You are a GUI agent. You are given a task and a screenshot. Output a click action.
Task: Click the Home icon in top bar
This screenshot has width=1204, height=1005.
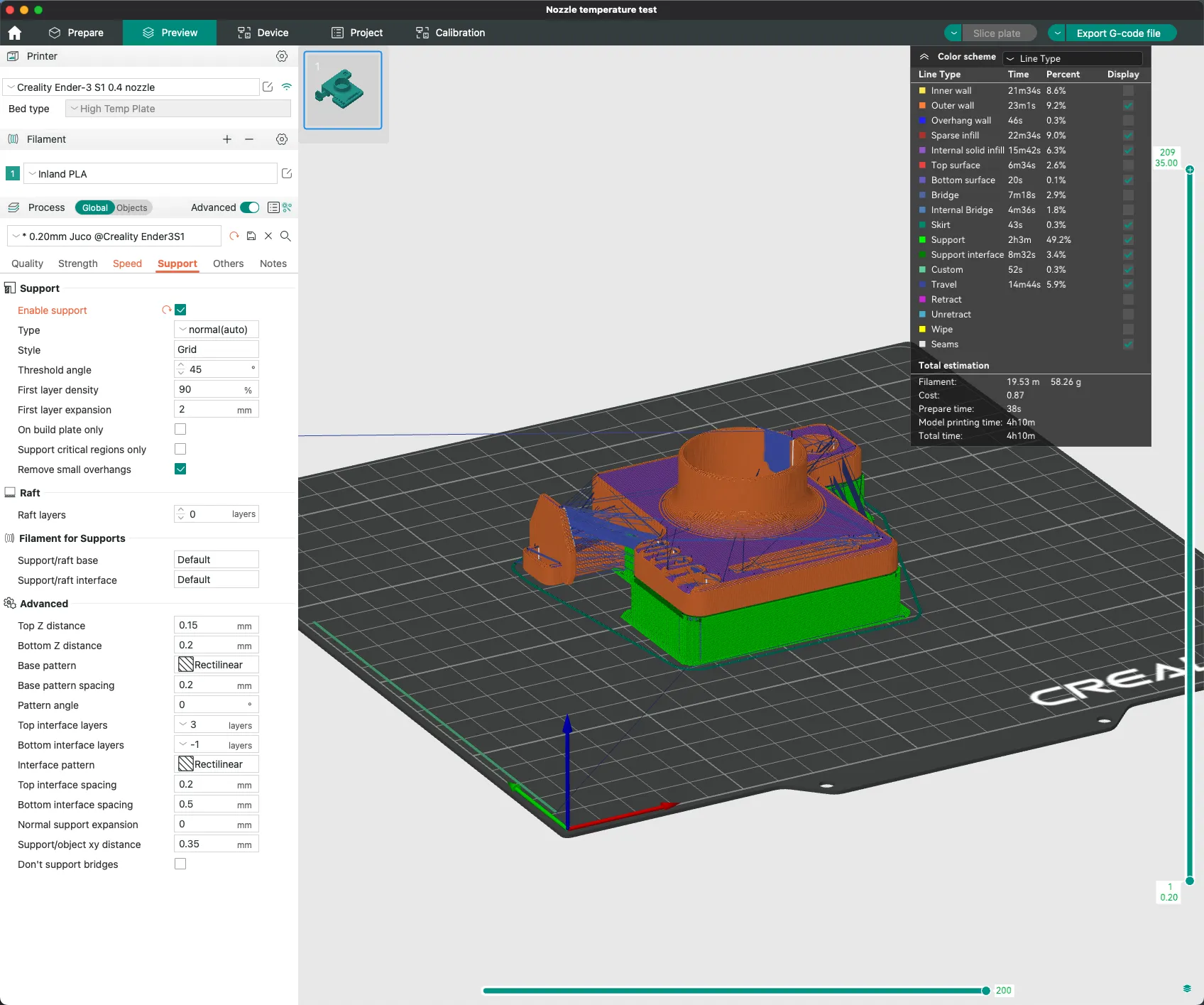15,33
